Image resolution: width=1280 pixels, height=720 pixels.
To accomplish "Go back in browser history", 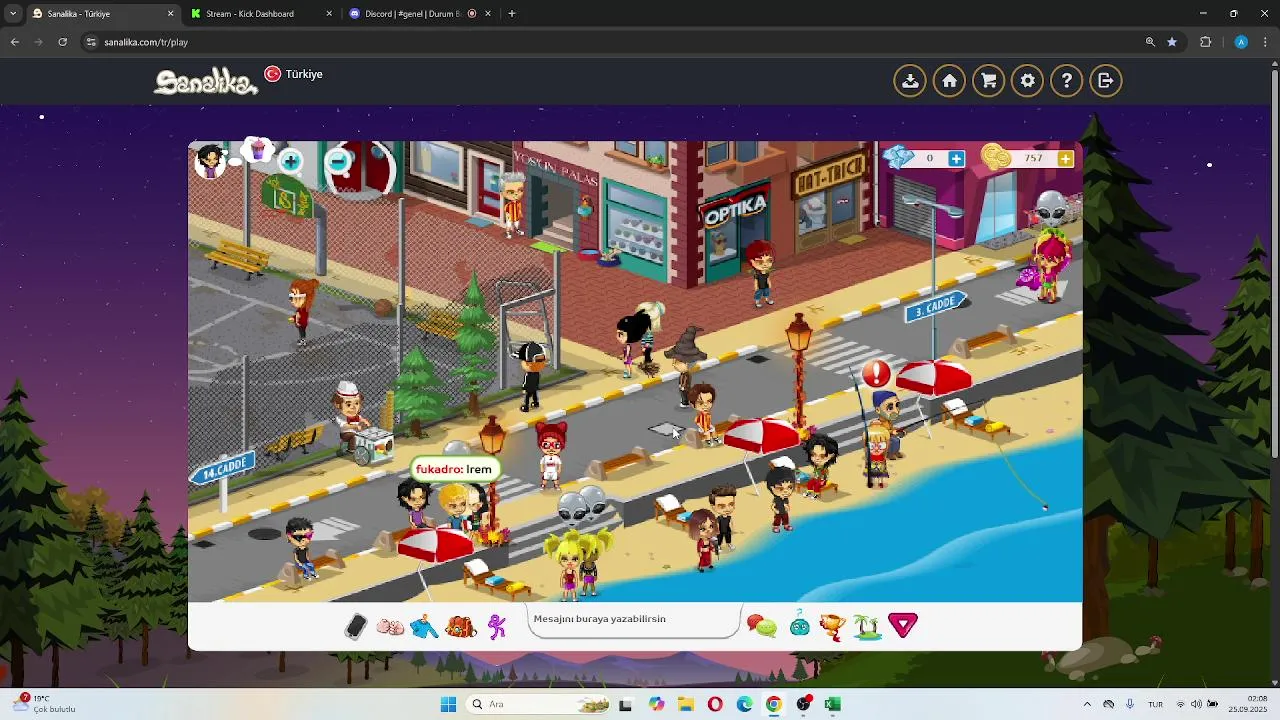I will point(14,42).
